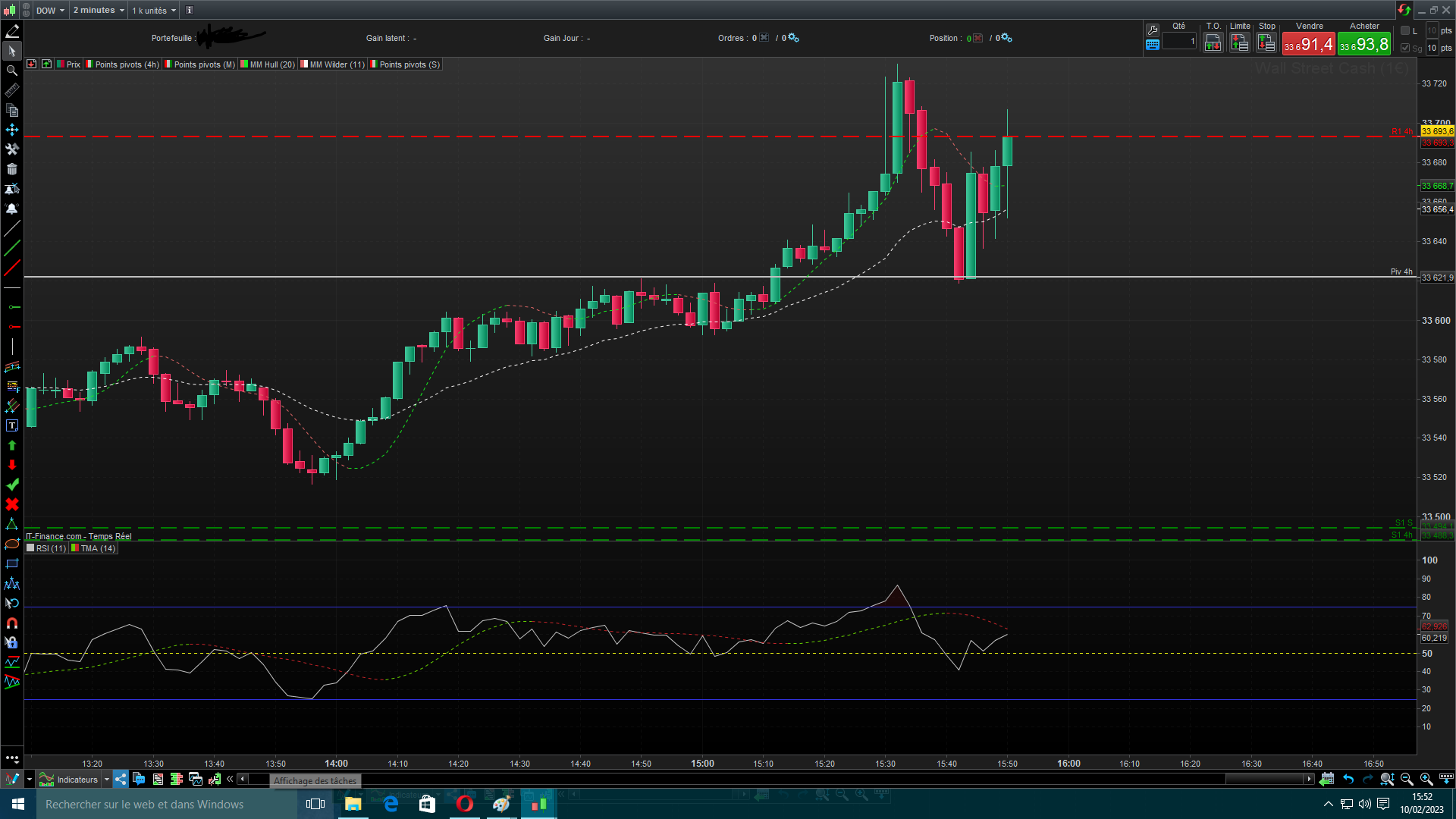Open the DOW instrument dropdown

(x=51, y=11)
